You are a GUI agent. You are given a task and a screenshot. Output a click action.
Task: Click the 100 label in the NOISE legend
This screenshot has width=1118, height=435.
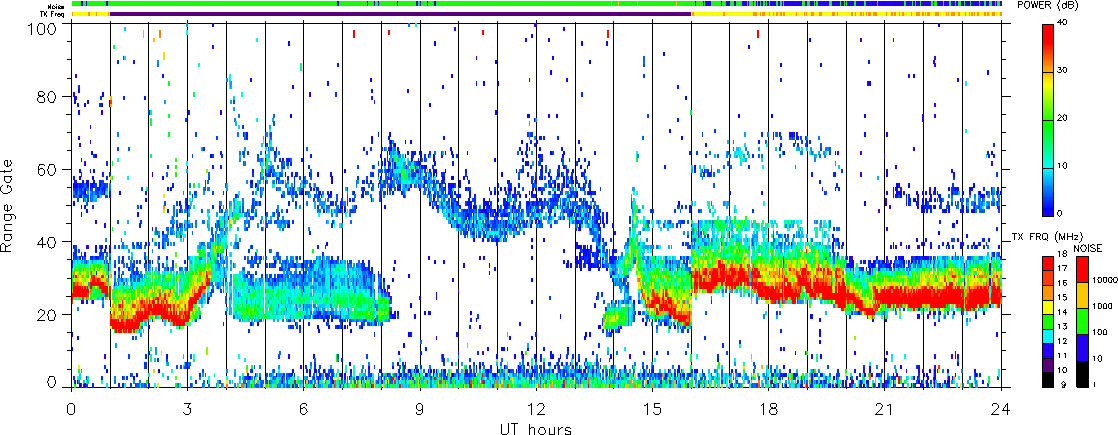1099,334
